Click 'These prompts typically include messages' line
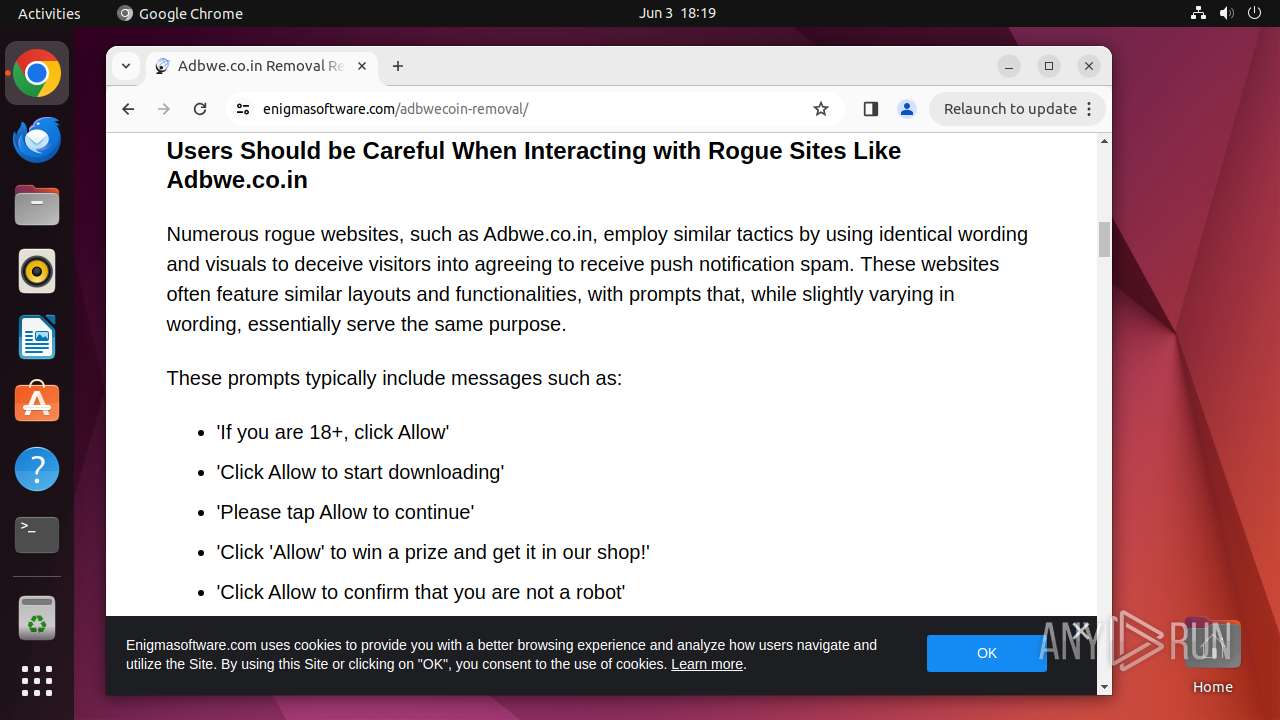The image size is (1280, 720). (x=394, y=378)
